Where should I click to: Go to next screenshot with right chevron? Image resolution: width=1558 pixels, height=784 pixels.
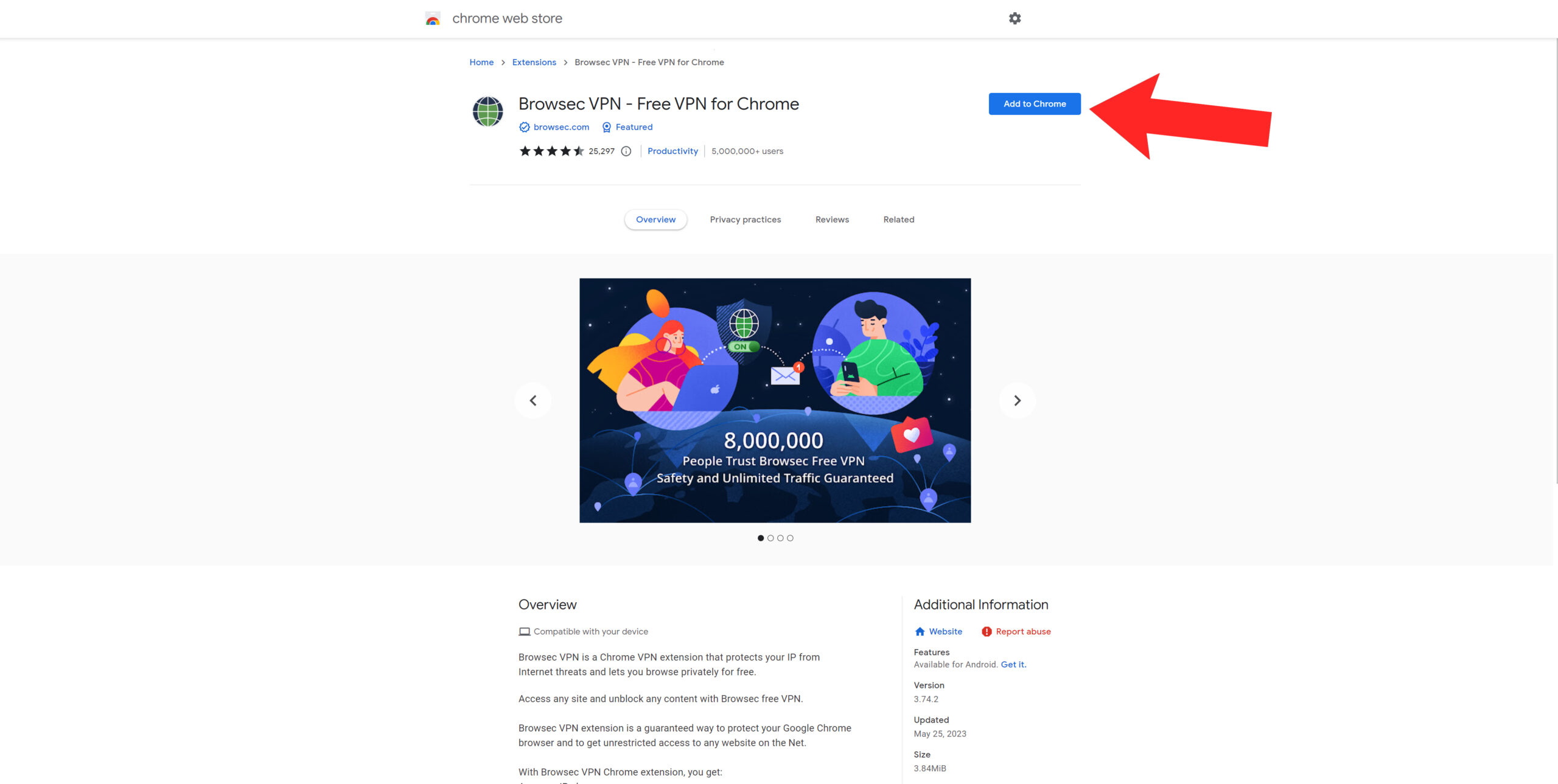[x=1017, y=400]
